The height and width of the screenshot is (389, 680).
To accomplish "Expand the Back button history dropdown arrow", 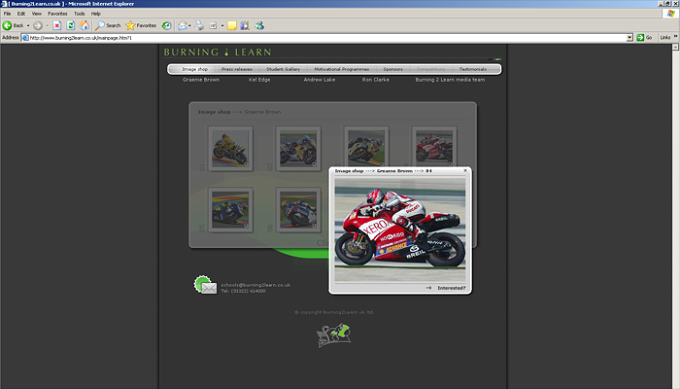I will coord(28,26).
